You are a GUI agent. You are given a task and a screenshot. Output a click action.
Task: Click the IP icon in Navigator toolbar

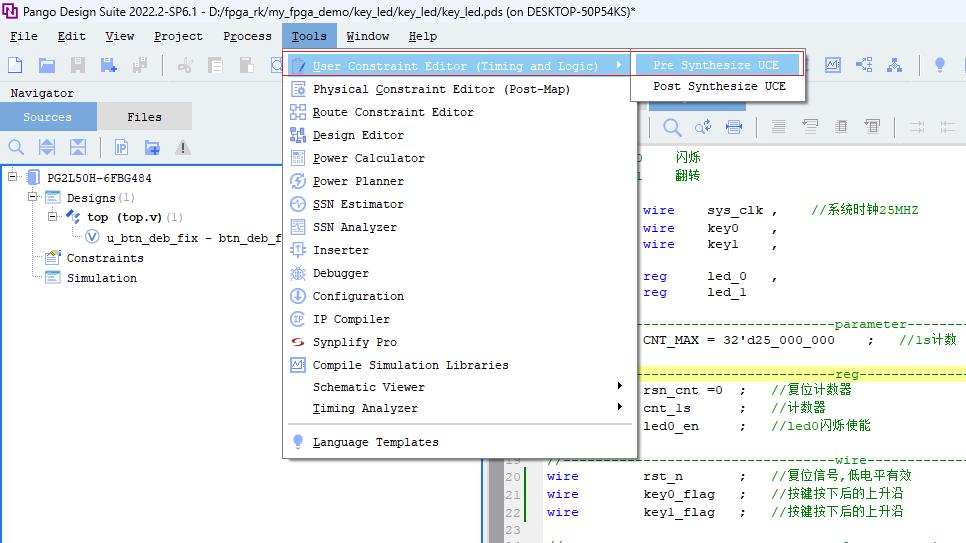click(121, 148)
